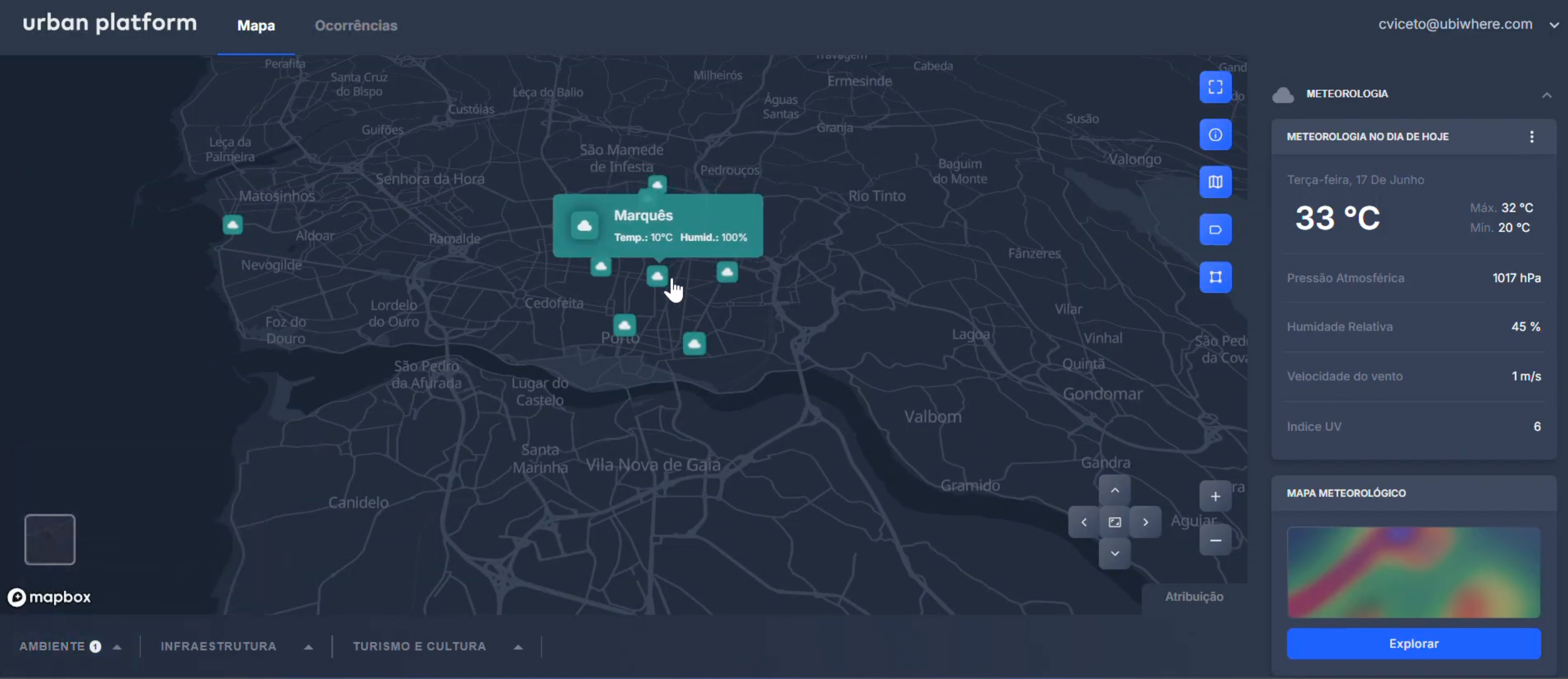This screenshot has width=1568, height=679.
Task: Zoom out on the map
Action: coord(1215,541)
